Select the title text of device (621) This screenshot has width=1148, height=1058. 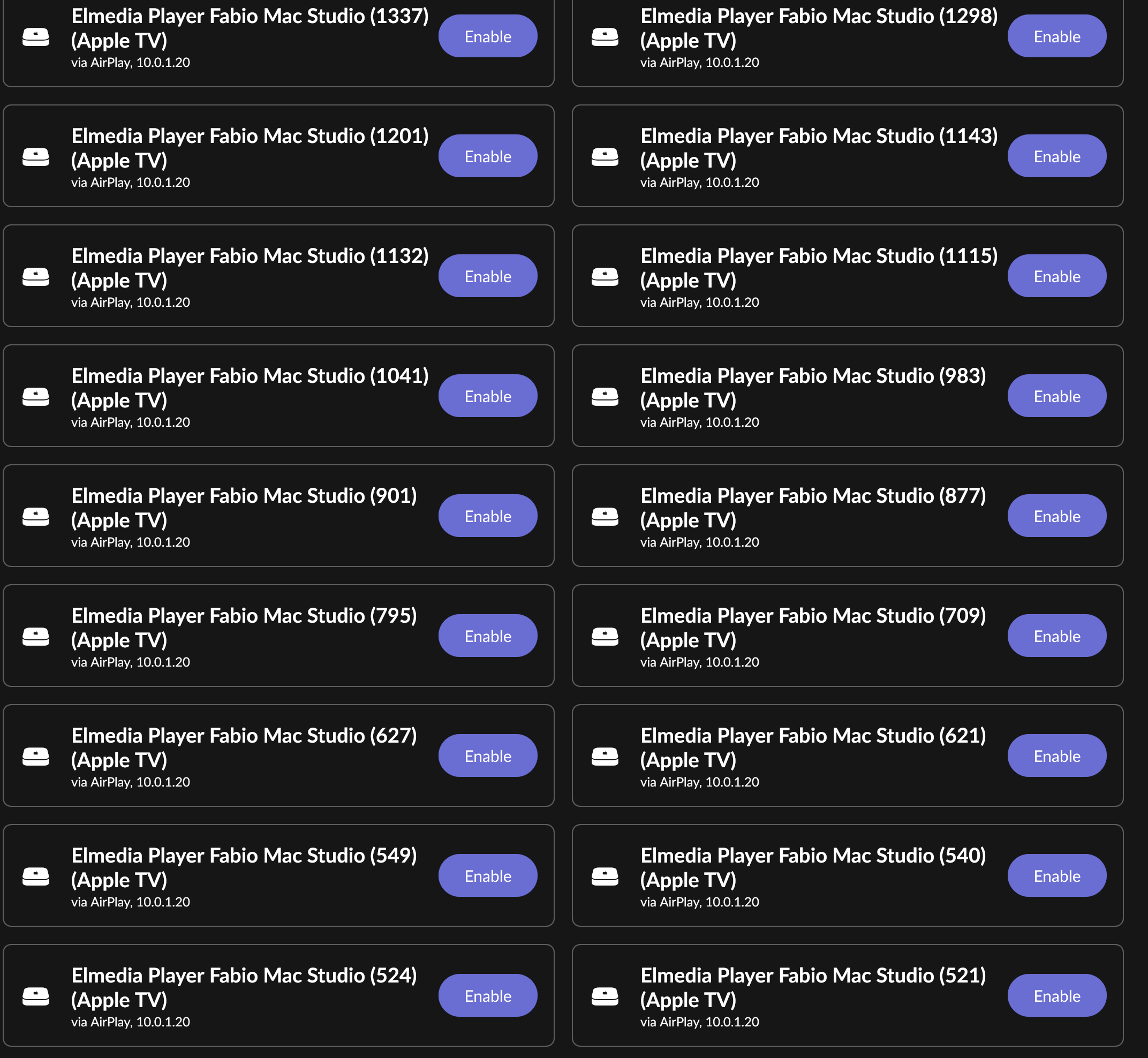813,747
